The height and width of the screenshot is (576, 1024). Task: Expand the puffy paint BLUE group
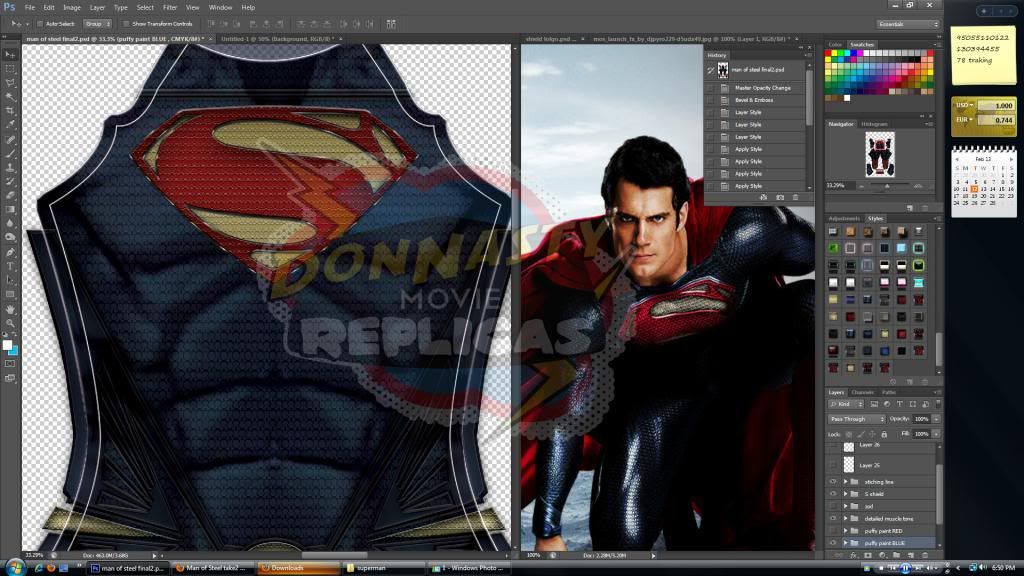coord(846,543)
